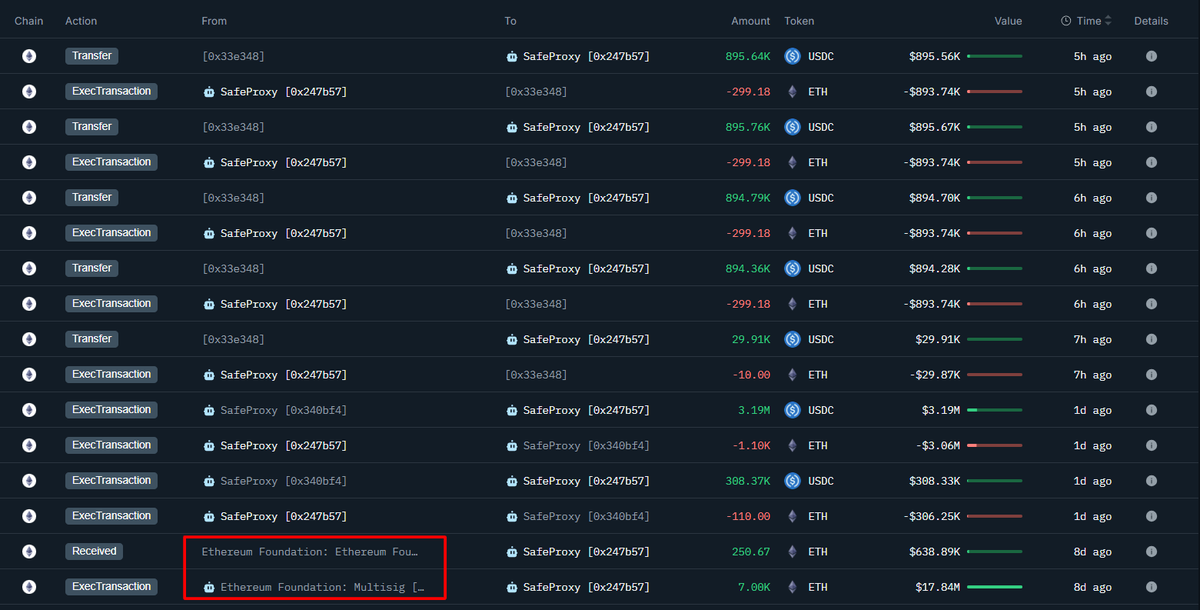Open details info icon for 3.19M USDC row
The height and width of the screenshot is (610, 1200).
[x=1151, y=410]
